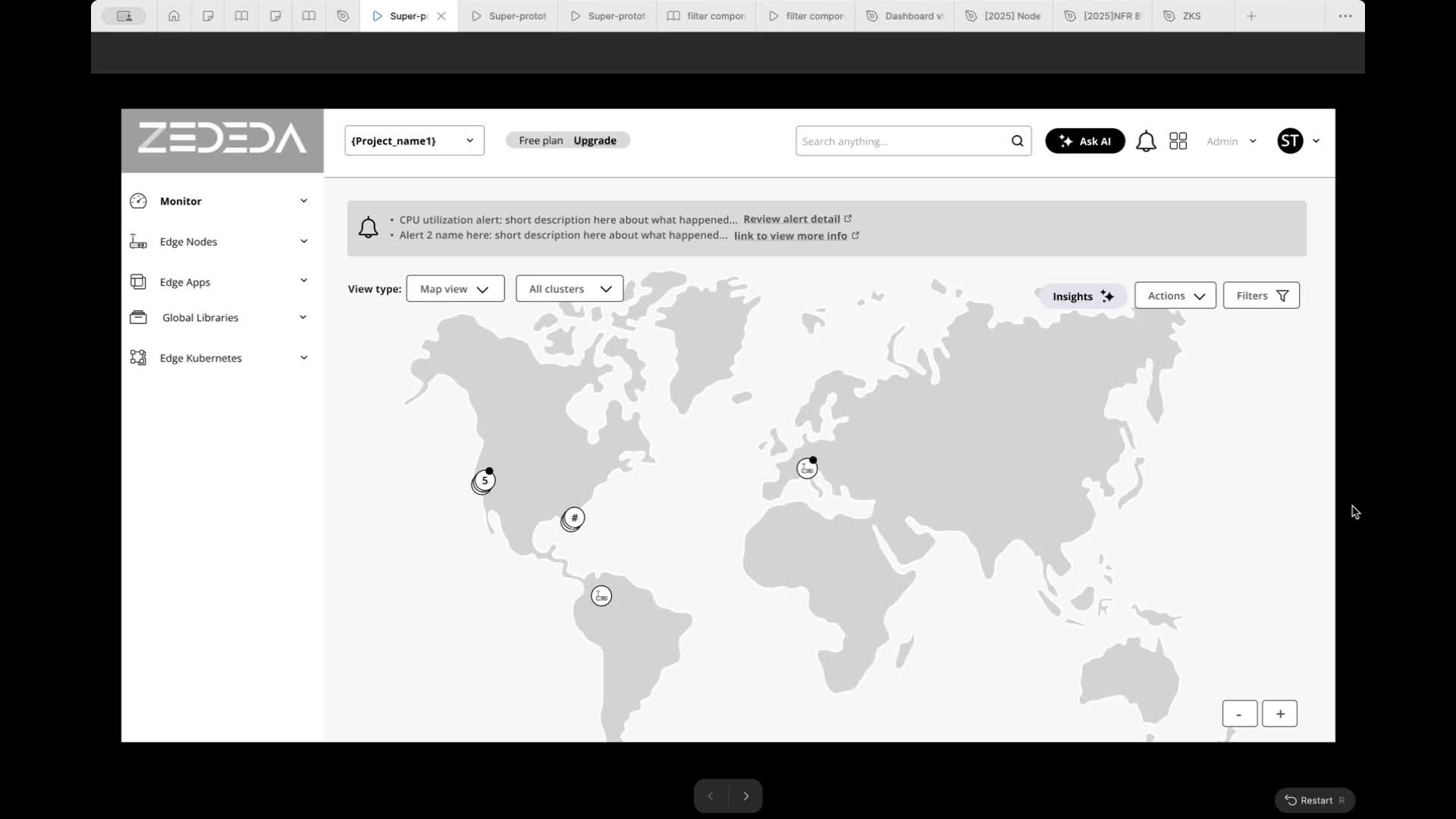Click the home icon in the tab bar
Screen dimensions: 1456x819
tap(174, 16)
